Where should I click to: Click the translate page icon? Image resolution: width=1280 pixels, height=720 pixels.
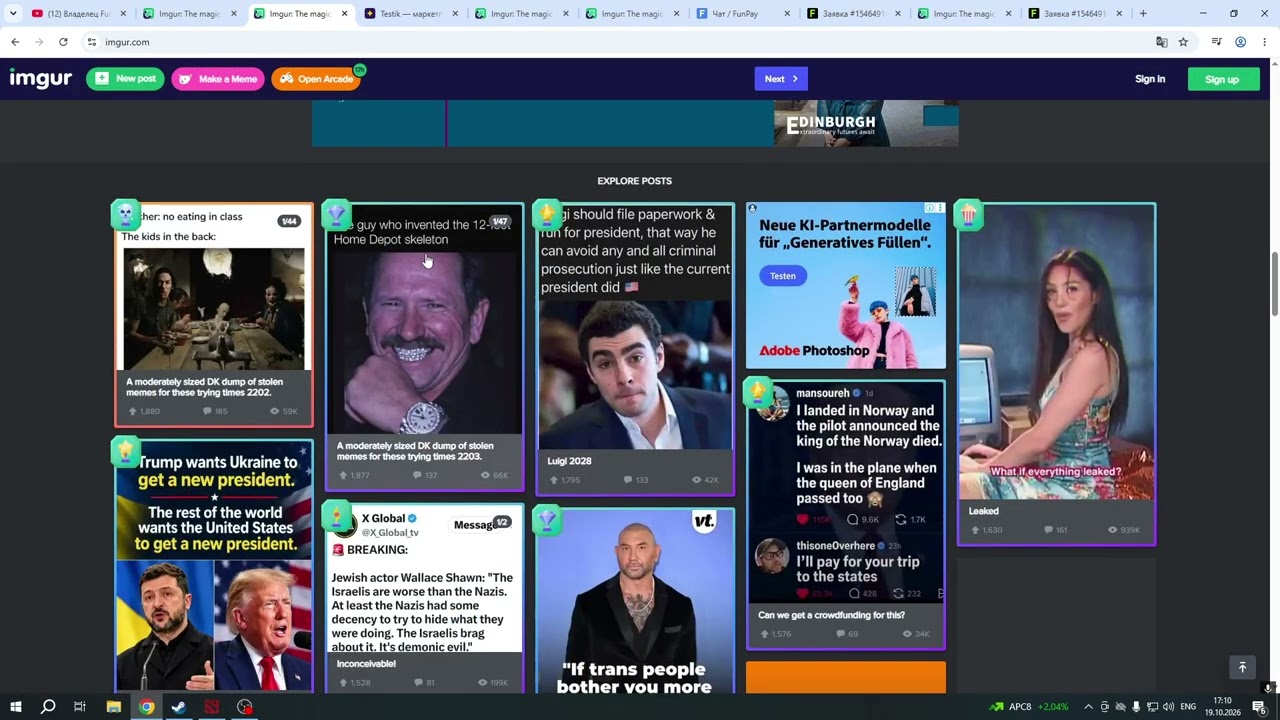click(x=1161, y=42)
